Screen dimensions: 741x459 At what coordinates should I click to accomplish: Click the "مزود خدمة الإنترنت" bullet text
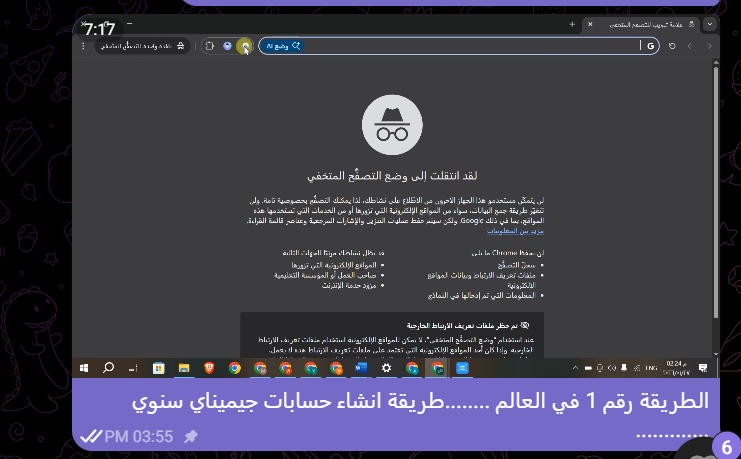[x=349, y=286]
